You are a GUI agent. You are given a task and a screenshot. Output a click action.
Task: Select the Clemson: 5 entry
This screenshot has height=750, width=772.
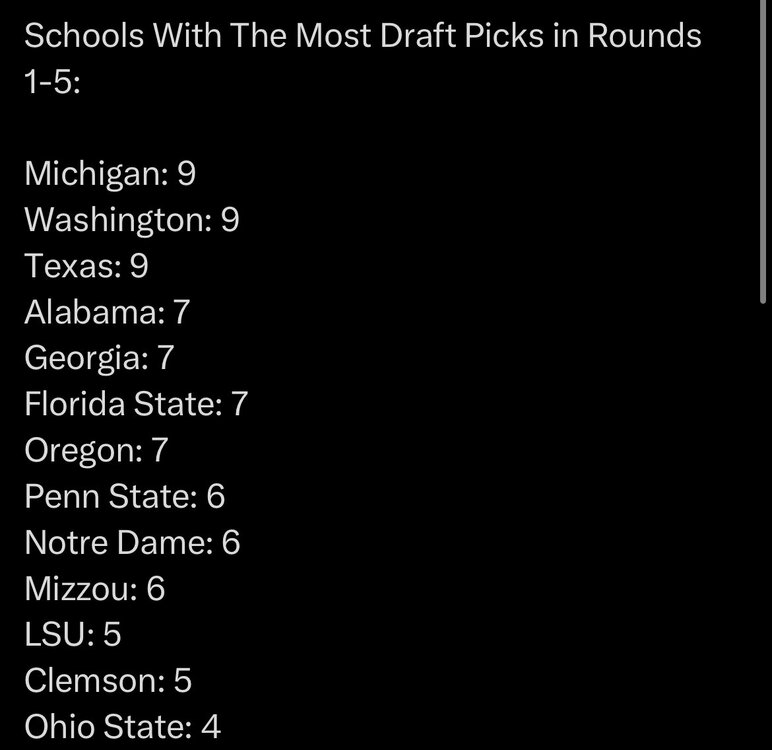click(107, 680)
